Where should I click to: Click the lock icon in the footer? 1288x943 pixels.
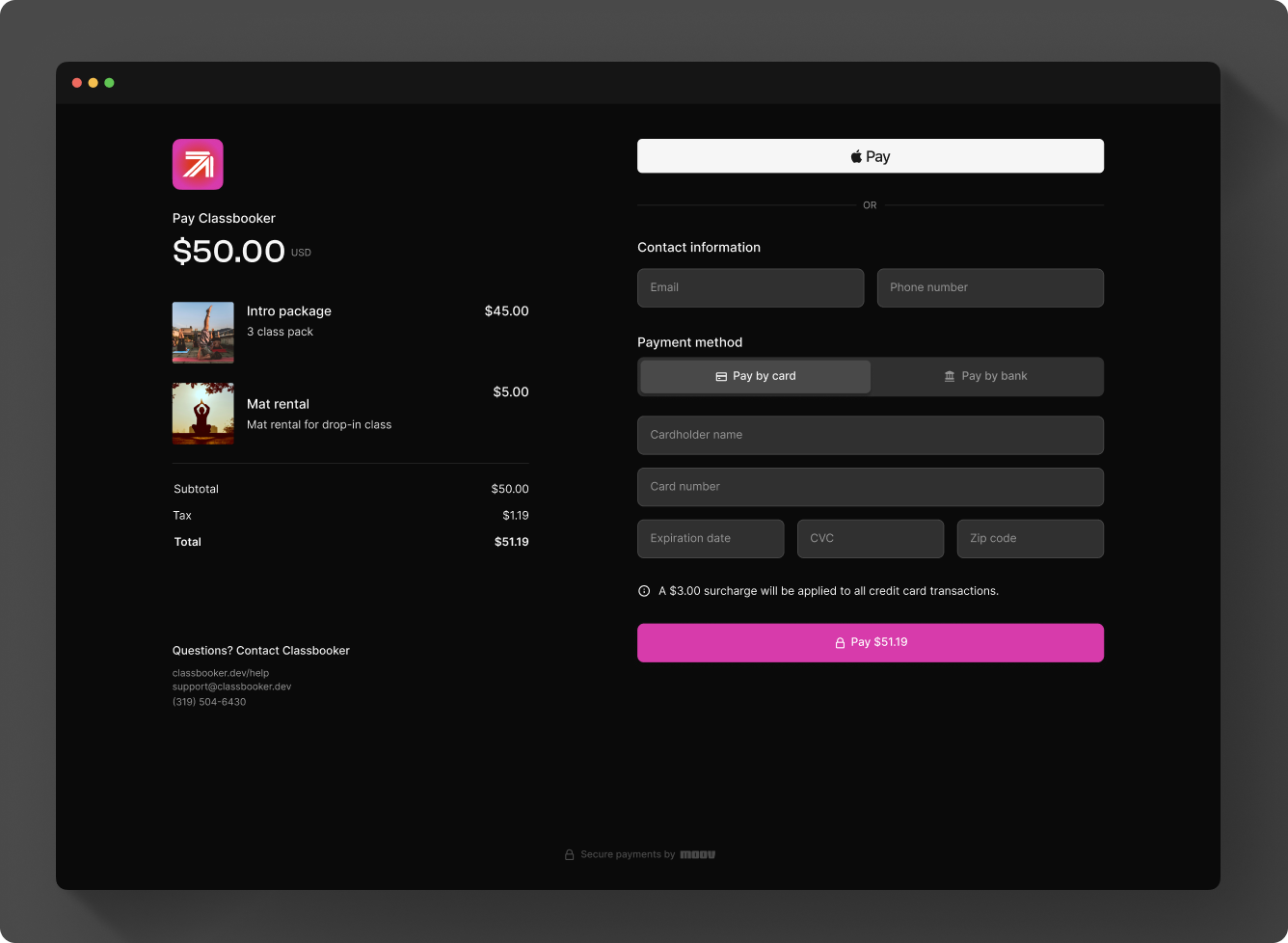570,854
